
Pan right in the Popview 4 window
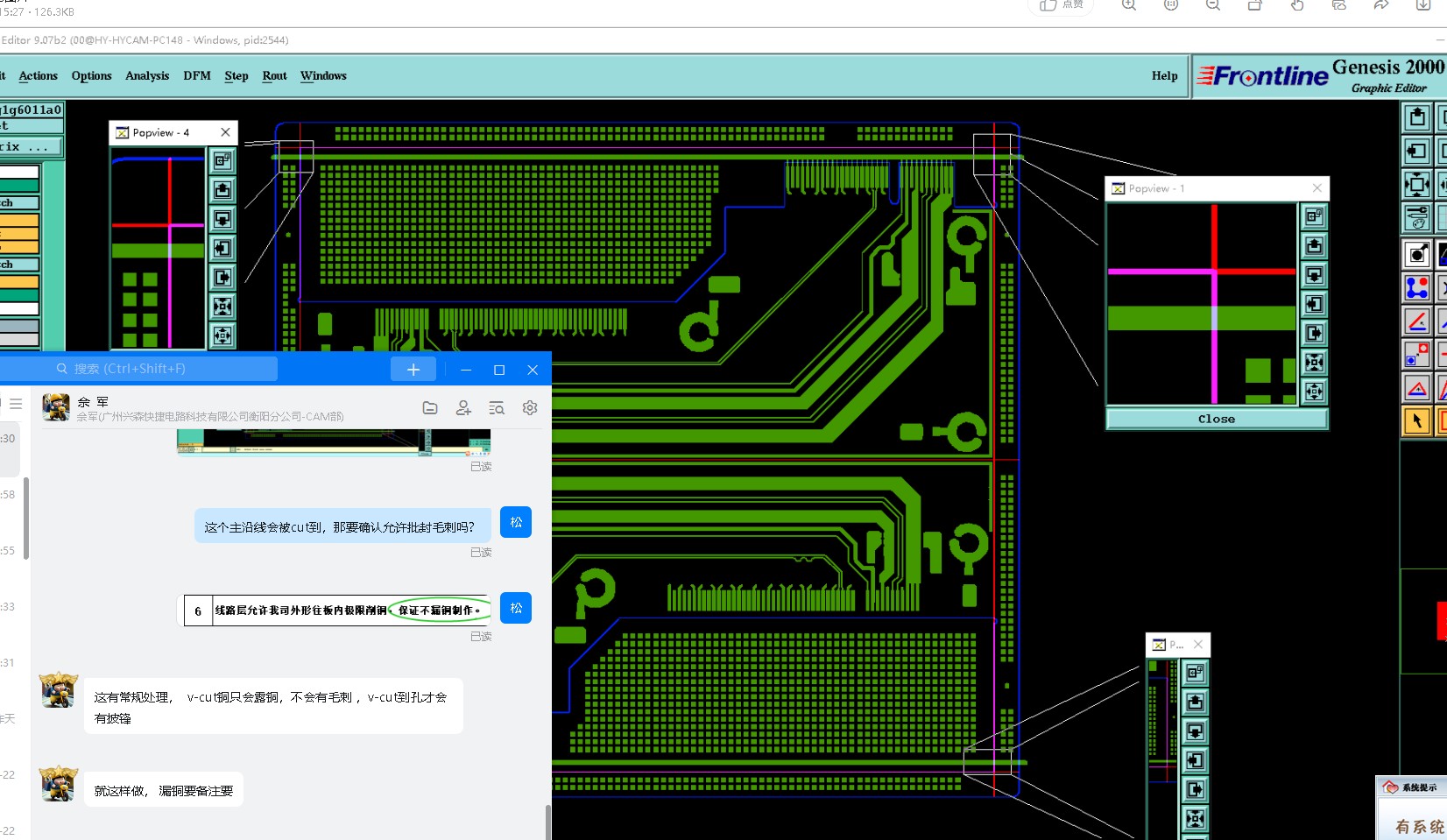coord(222,278)
